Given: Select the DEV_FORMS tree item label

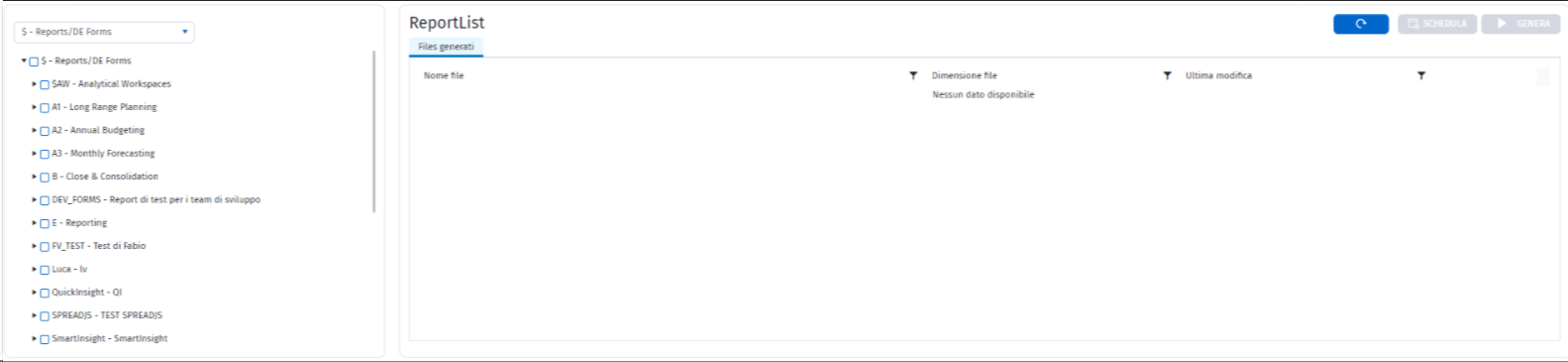Looking at the screenshot, I should click(x=156, y=199).
